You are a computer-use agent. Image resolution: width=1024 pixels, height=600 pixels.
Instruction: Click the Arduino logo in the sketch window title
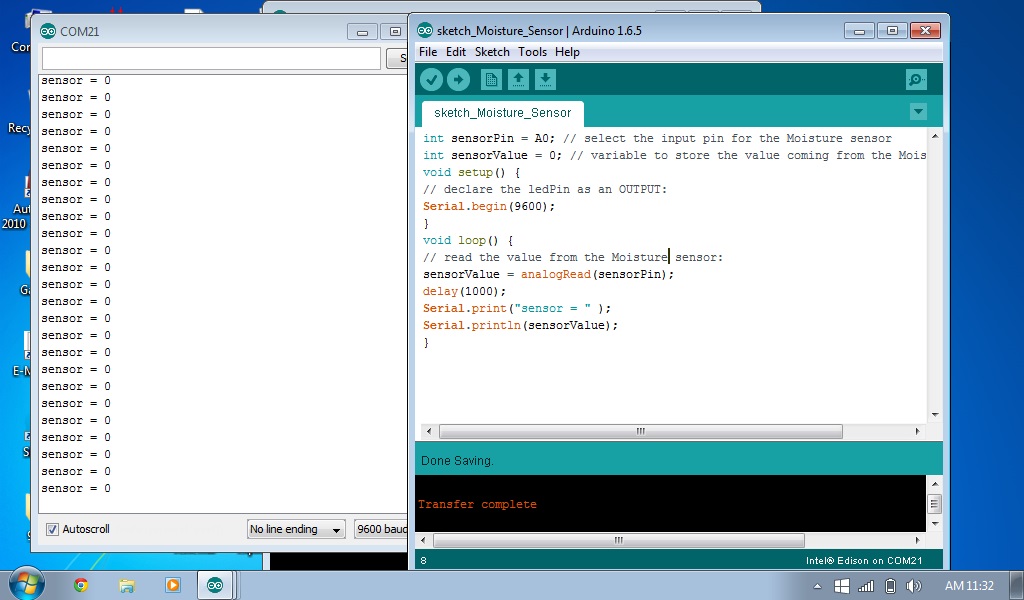point(424,30)
